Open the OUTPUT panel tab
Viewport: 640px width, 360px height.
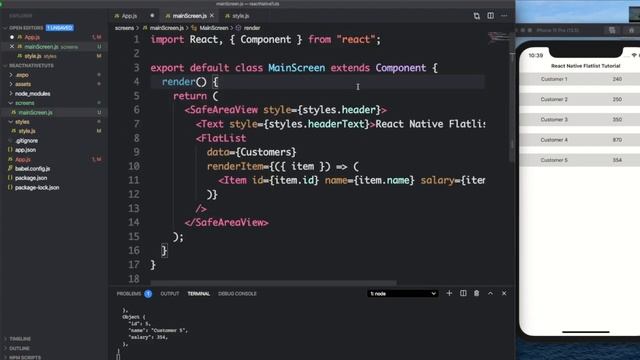click(x=169, y=293)
